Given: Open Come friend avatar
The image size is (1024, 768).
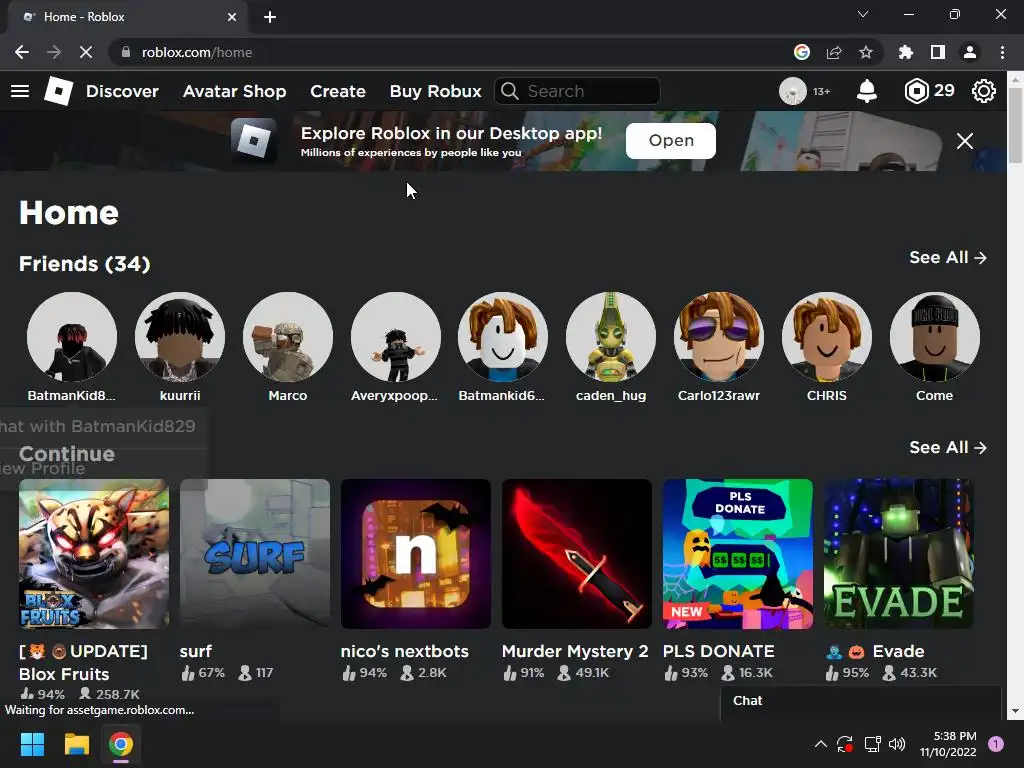Looking at the screenshot, I should [x=935, y=337].
